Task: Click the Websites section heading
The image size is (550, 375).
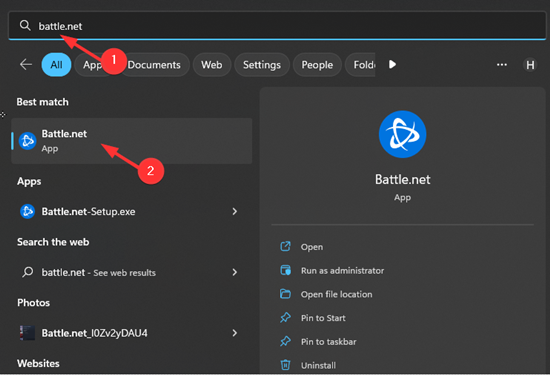Action: tap(38, 363)
